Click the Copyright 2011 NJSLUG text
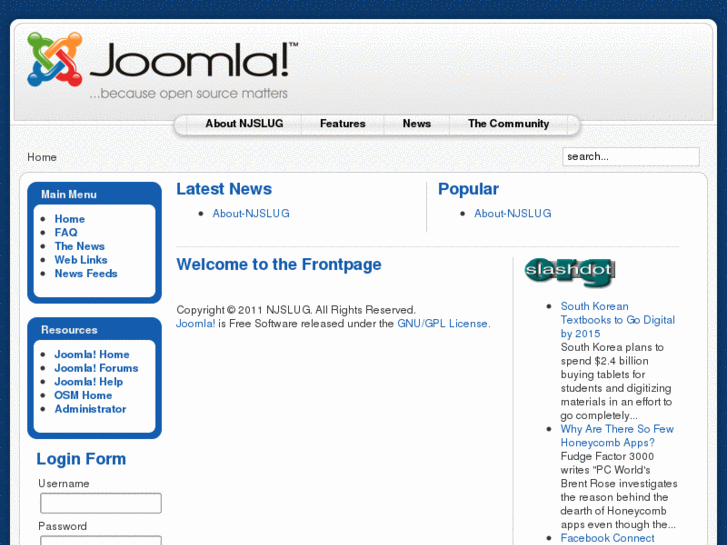This screenshot has height=545, width=727. (296, 310)
